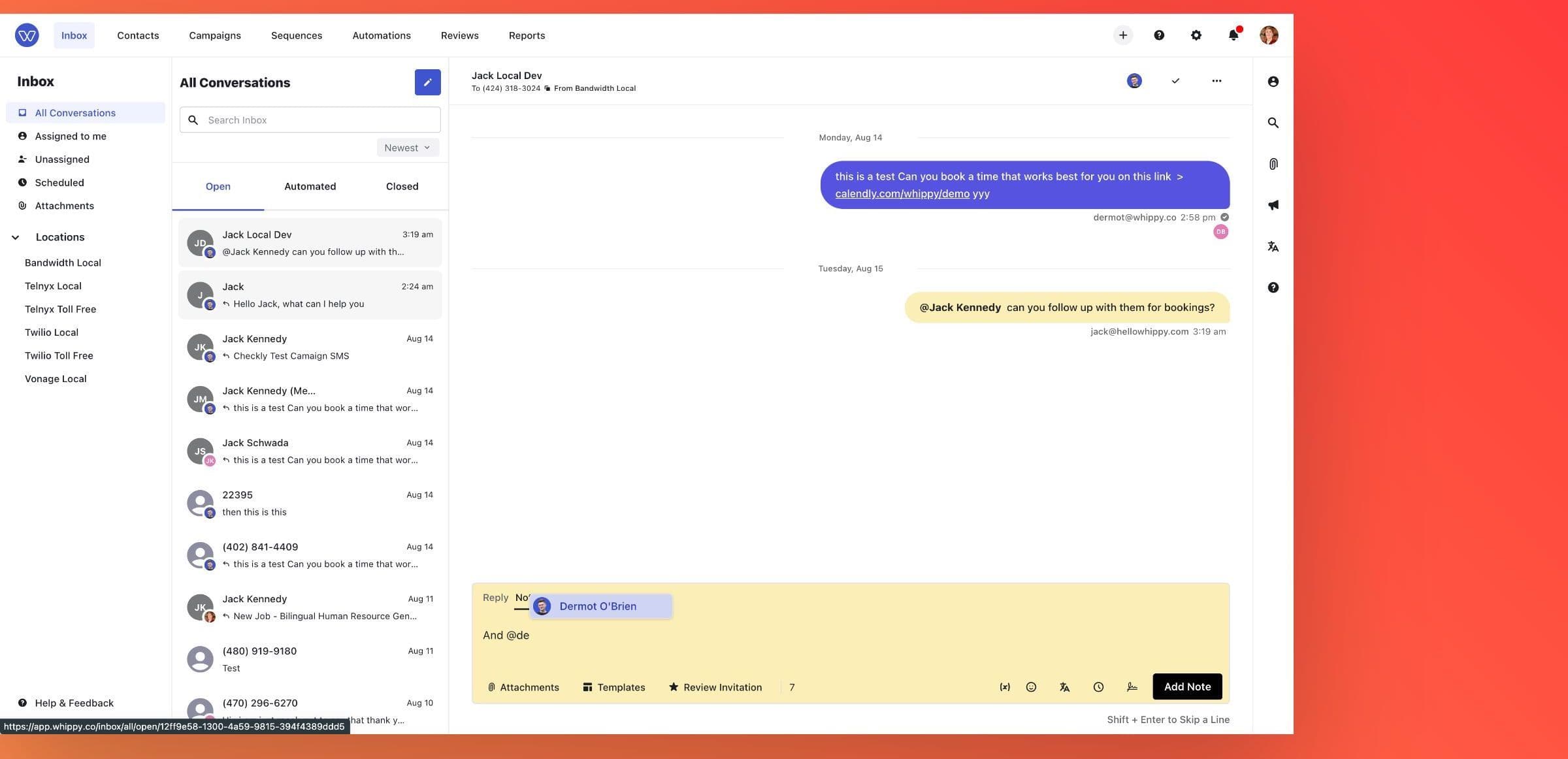Collapse the Locations section

16,237
